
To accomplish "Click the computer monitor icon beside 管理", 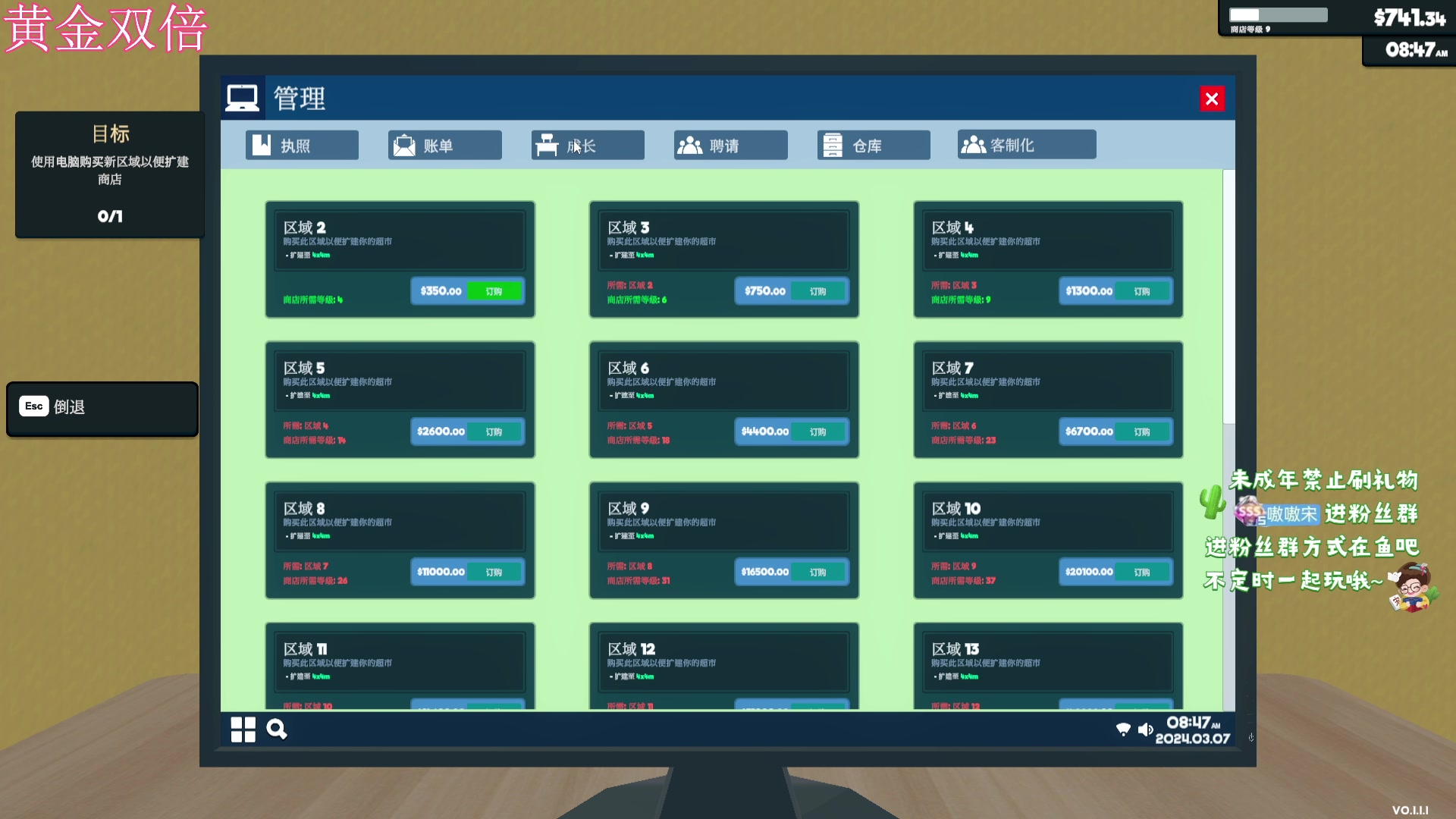I will pyautogui.click(x=243, y=98).
